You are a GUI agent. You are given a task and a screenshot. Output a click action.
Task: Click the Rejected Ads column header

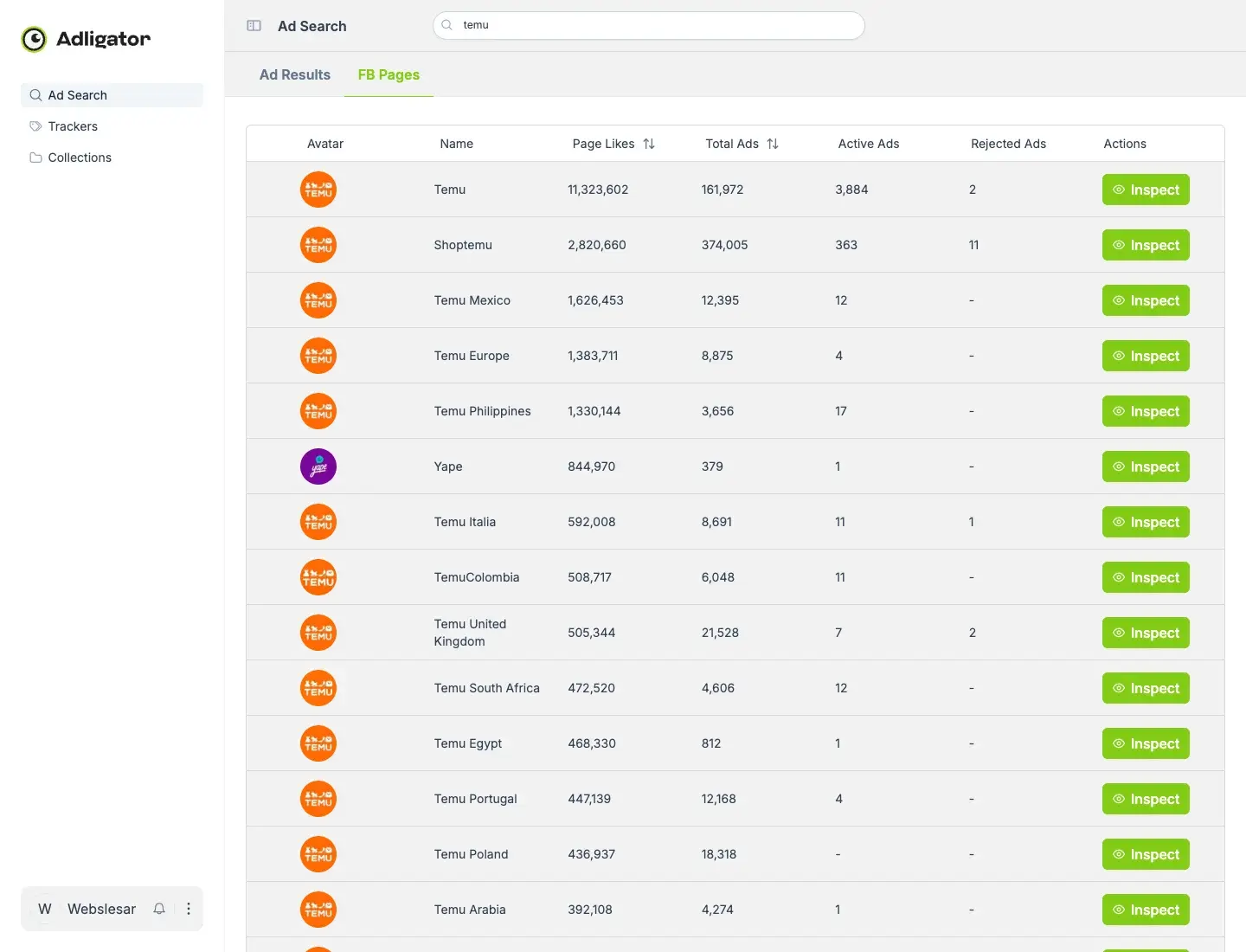pyautogui.click(x=1009, y=144)
